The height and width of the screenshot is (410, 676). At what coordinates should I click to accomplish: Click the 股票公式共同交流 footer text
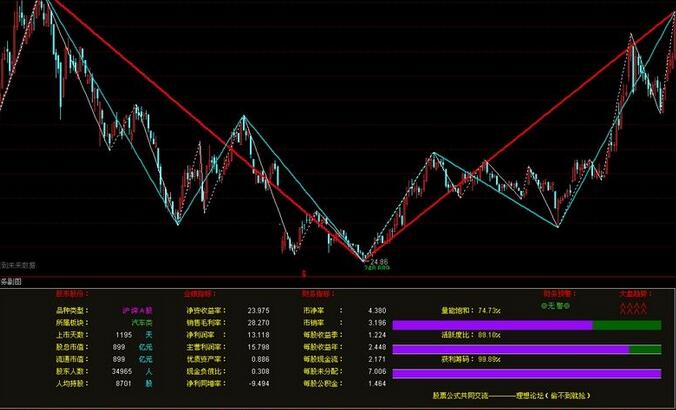click(x=460, y=395)
